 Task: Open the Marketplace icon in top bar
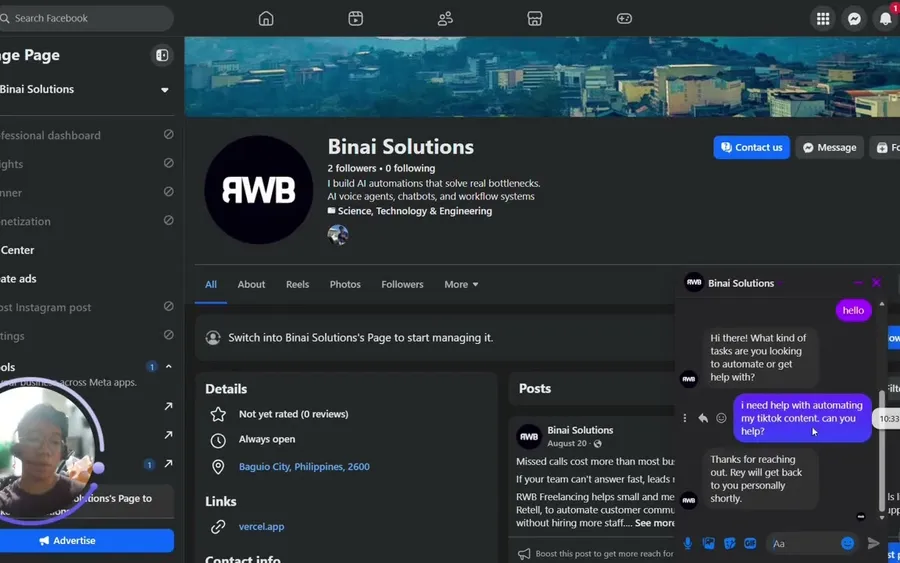(534, 18)
